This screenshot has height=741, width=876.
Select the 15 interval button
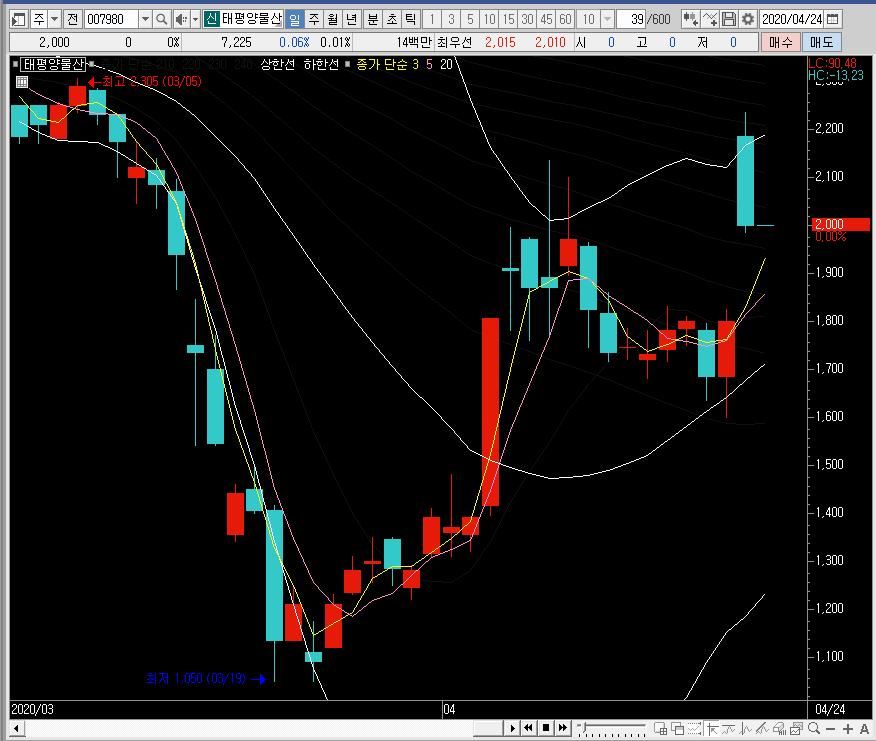tap(508, 20)
